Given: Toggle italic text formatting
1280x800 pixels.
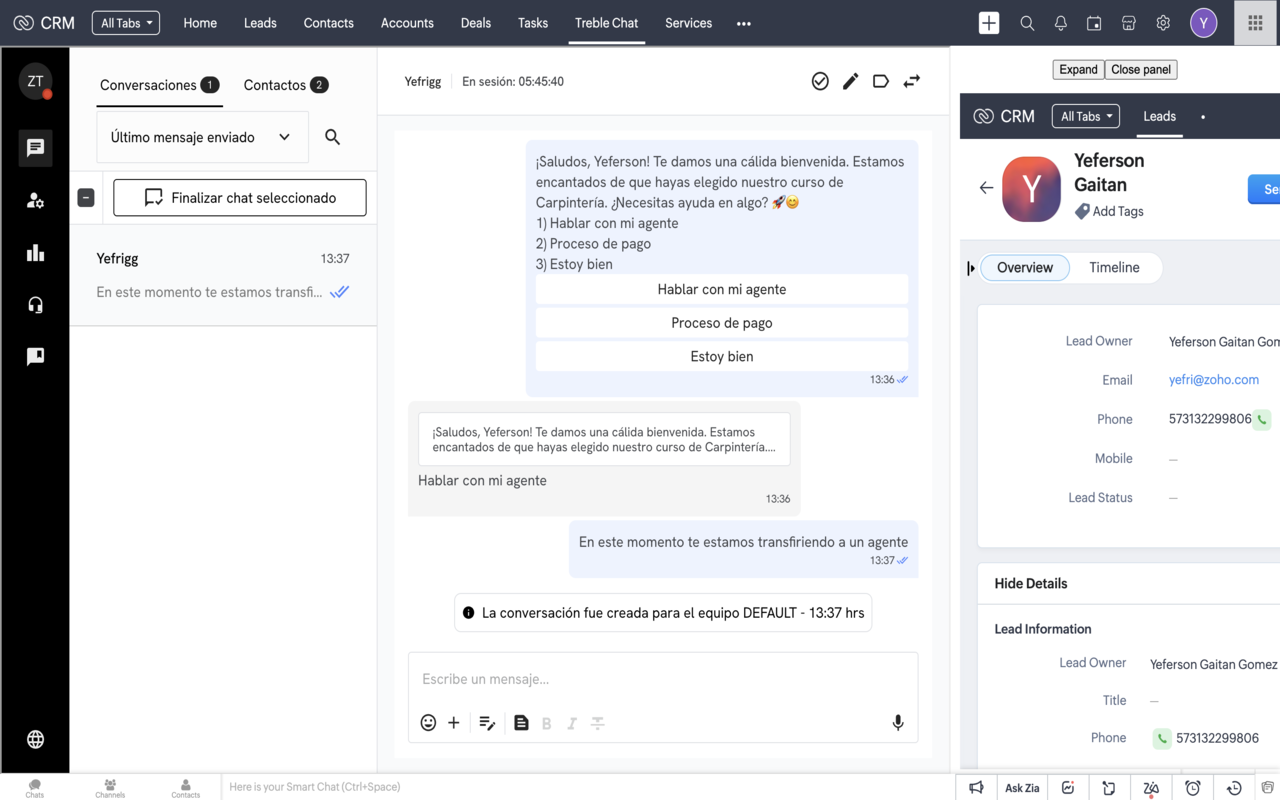Looking at the screenshot, I should point(572,723).
